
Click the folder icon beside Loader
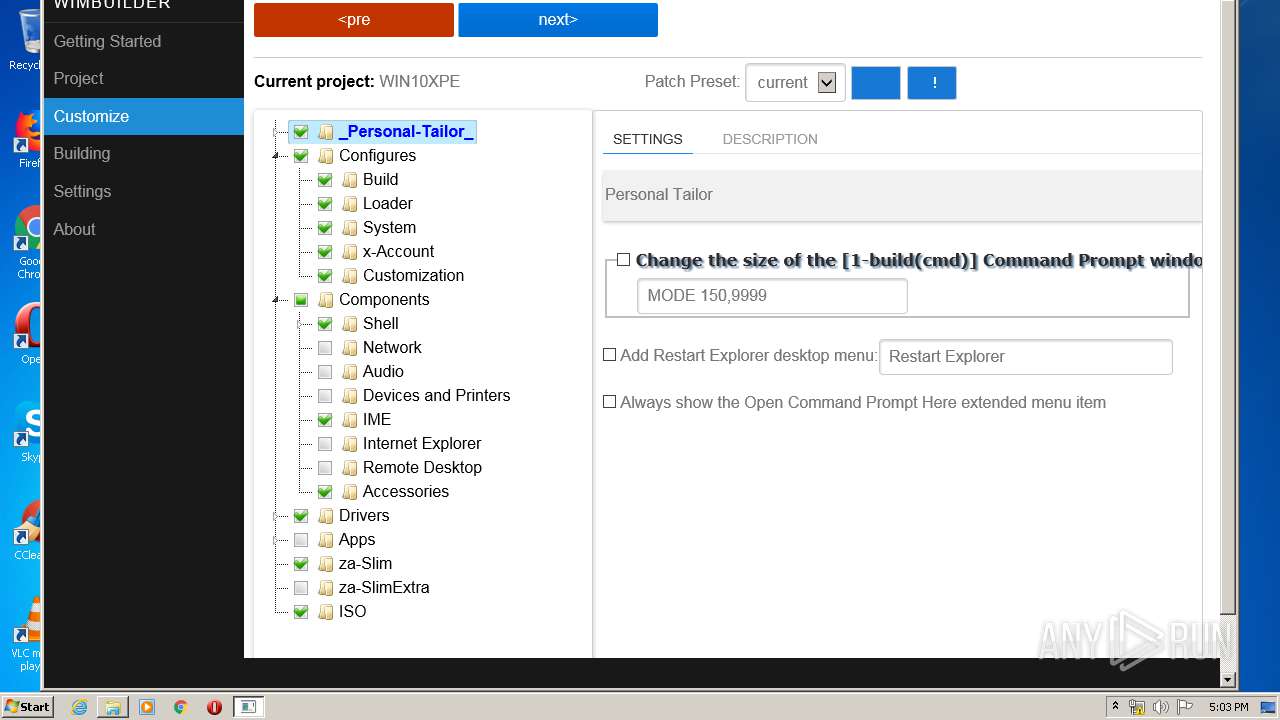(349, 204)
